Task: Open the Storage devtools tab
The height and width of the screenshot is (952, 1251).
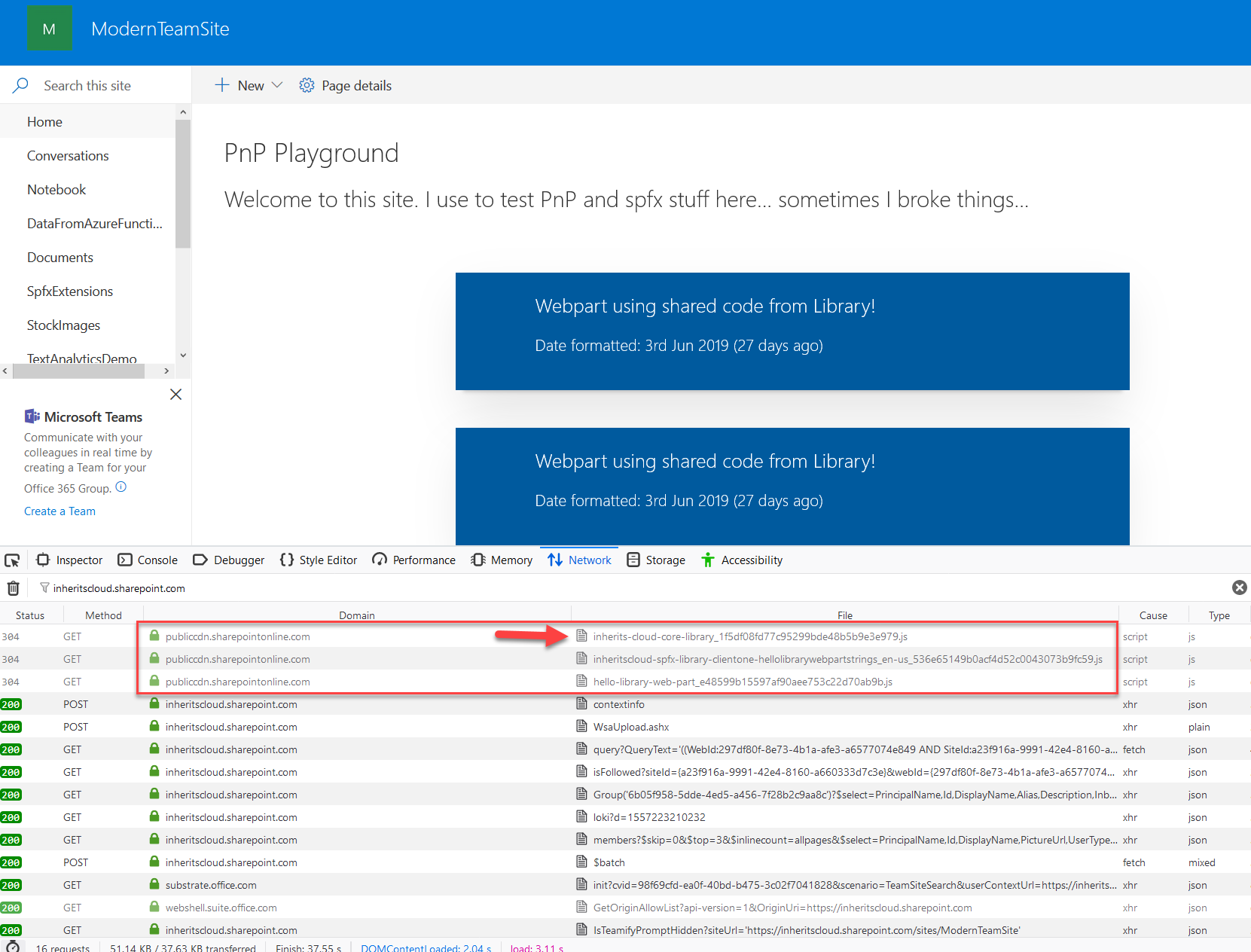Action: coord(656,560)
